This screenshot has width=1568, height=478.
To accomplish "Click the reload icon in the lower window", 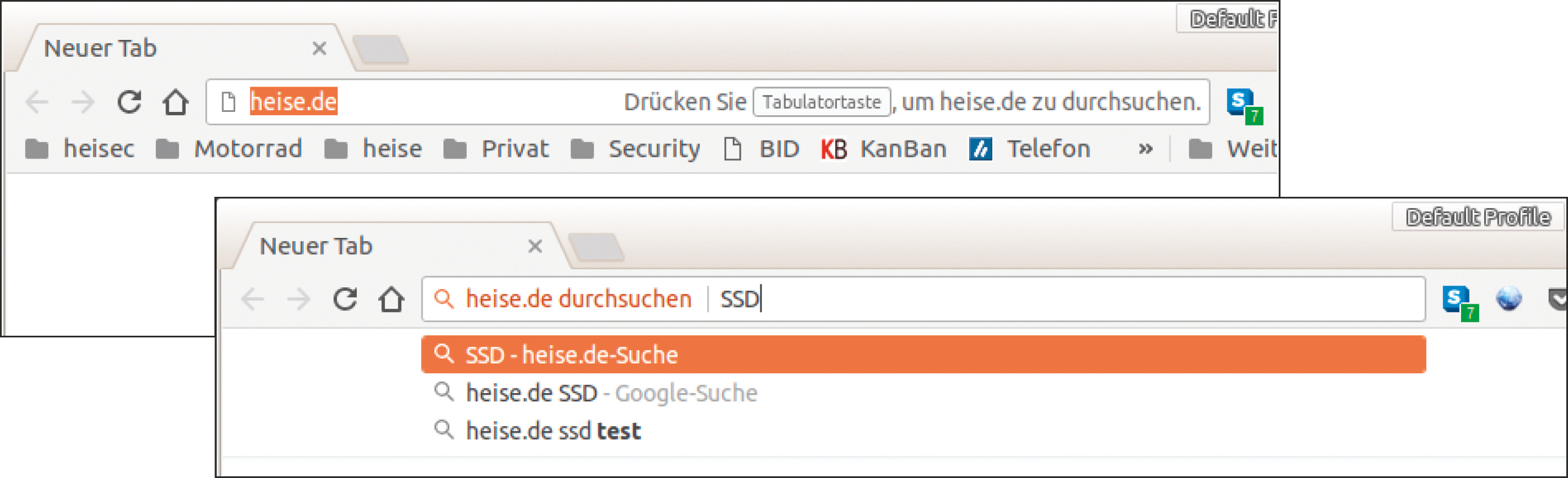I will tap(344, 299).
